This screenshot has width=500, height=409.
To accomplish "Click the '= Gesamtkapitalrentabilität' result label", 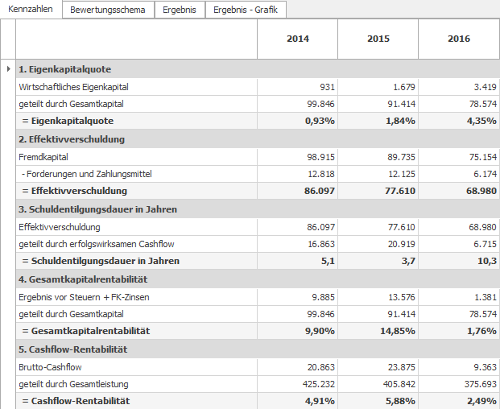I will tap(86, 331).
